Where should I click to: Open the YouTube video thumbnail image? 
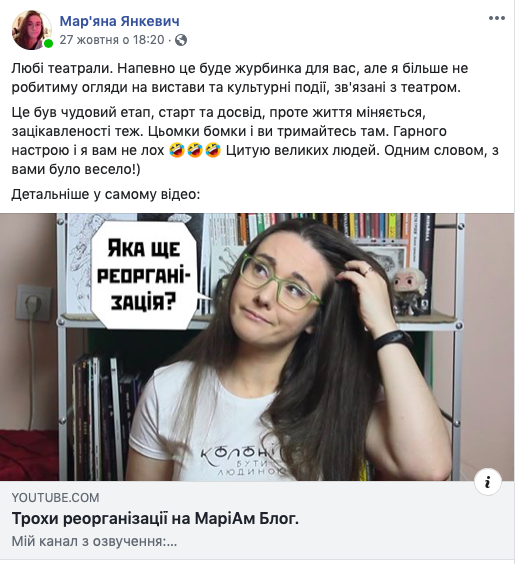click(258, 347)
